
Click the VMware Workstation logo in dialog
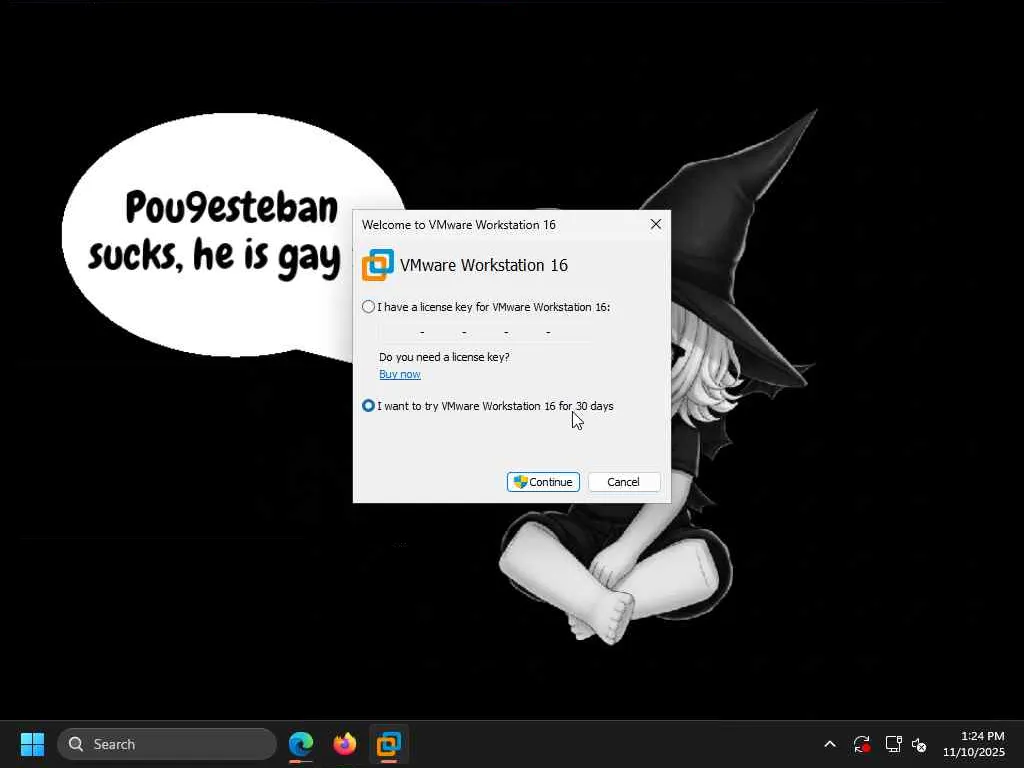coord(378,265)
